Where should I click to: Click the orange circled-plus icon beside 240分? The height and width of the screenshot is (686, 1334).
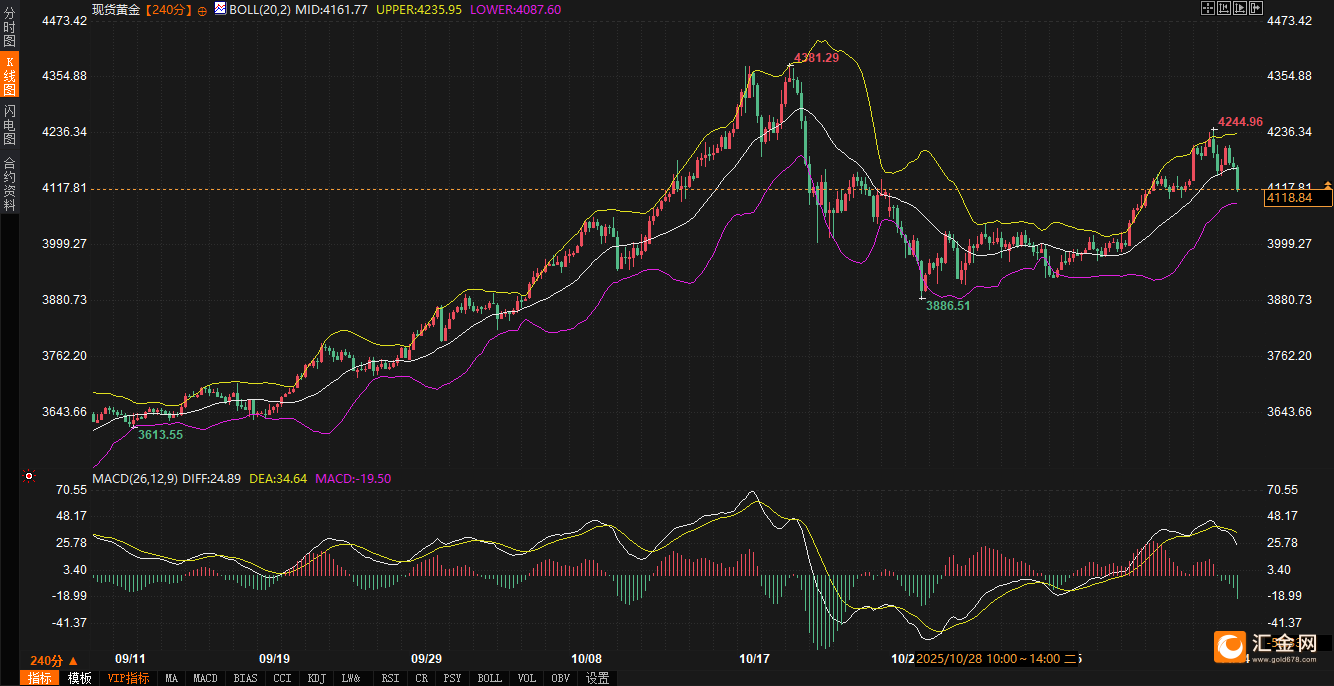pyautogui.click(x=202, y=9)
